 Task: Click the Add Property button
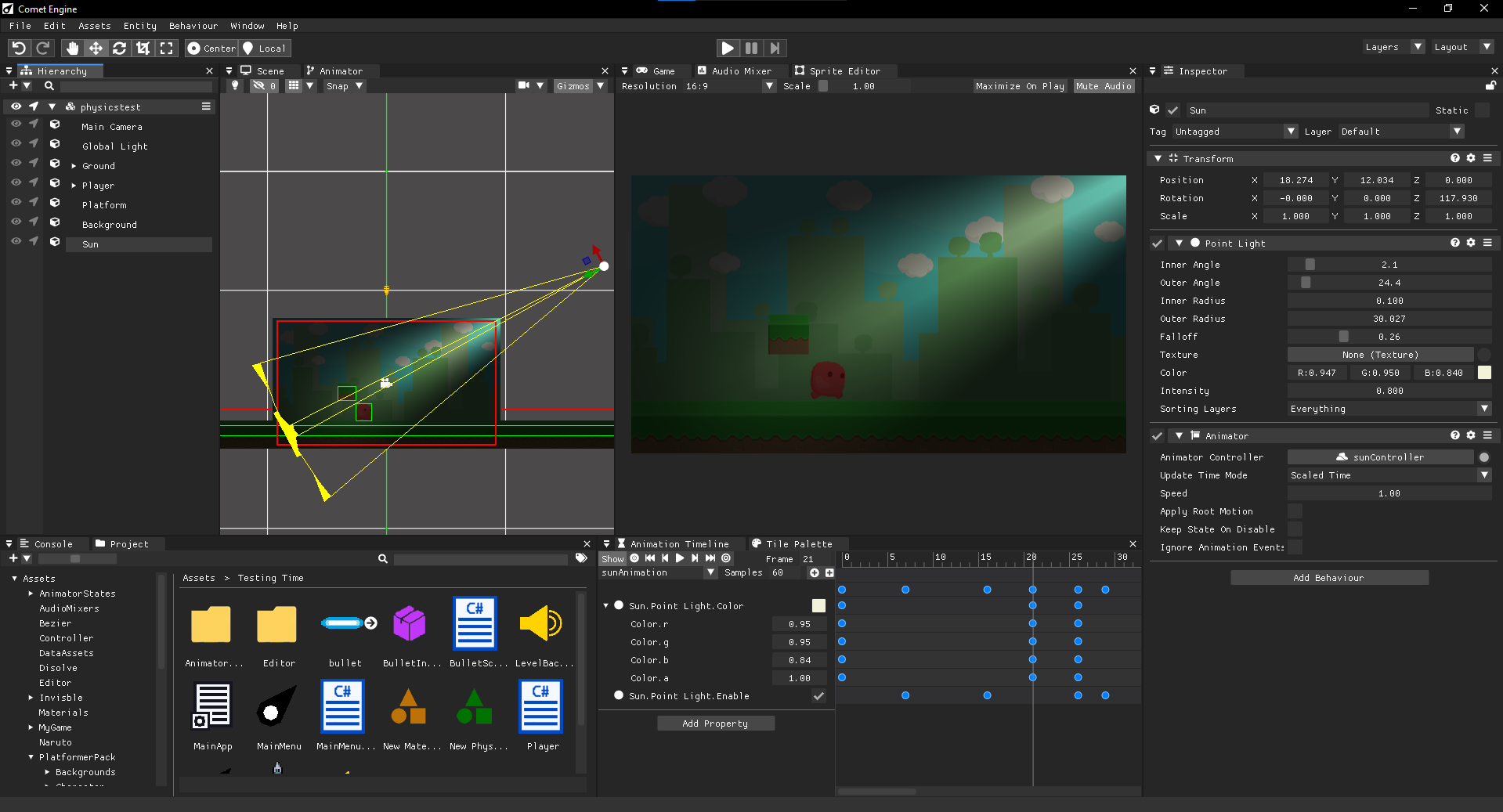[x=715, y=724]
